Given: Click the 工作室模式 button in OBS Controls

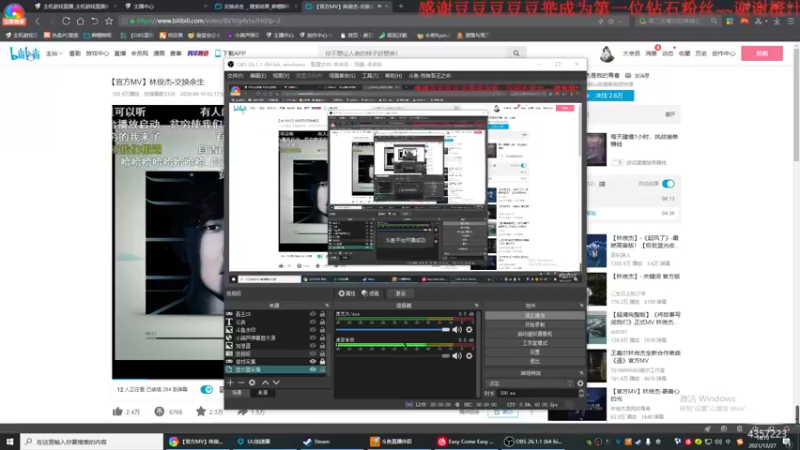Looking at the screenshot, I should tap(534, 343).
